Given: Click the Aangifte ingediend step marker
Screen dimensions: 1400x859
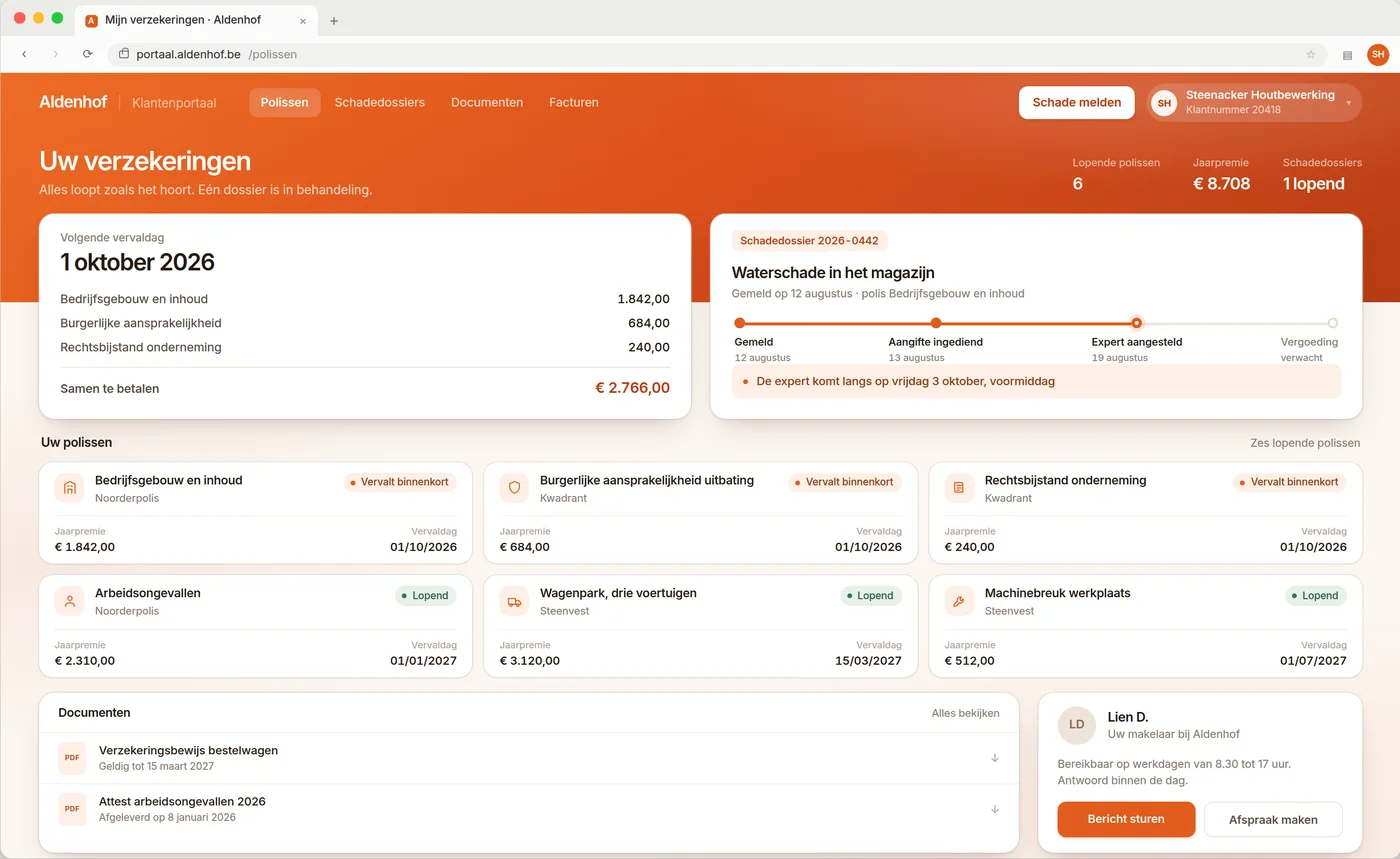Looking at the screenshot, I should (x=936, y=323).
